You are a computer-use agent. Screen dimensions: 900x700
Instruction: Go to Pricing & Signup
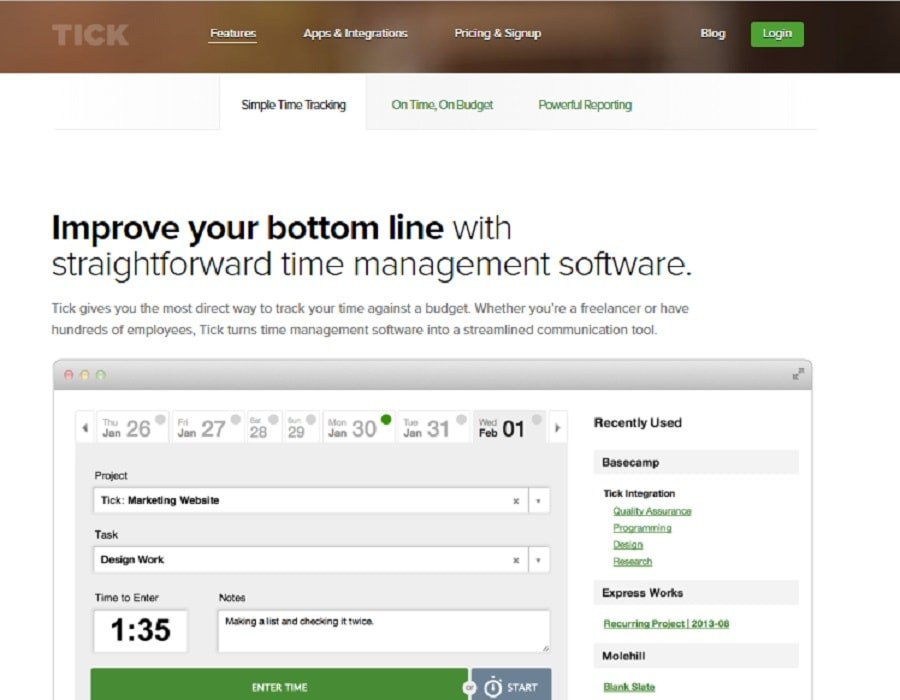498,33
